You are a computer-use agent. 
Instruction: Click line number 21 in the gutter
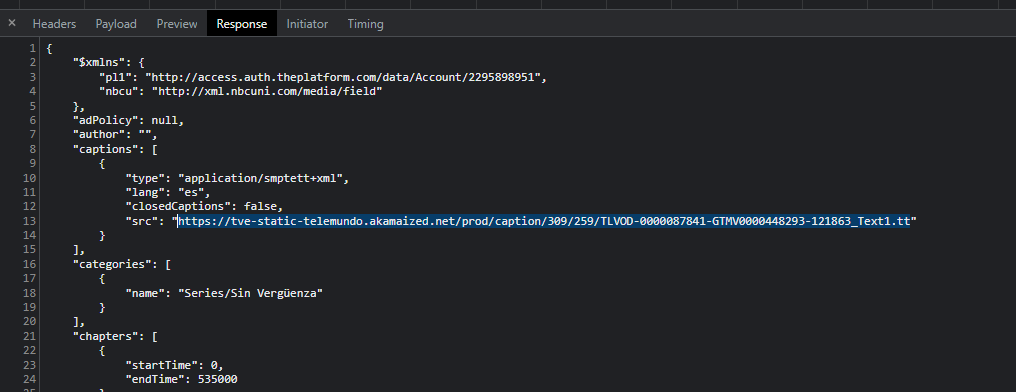30,336
